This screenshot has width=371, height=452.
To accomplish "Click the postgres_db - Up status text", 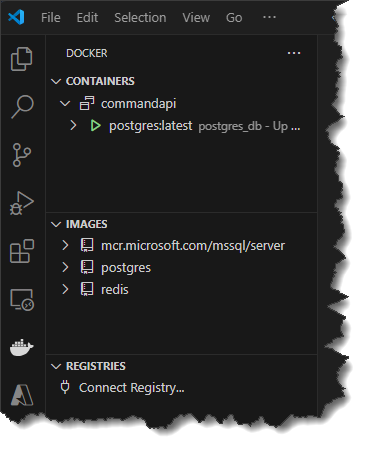I will (x=249, y=126).
